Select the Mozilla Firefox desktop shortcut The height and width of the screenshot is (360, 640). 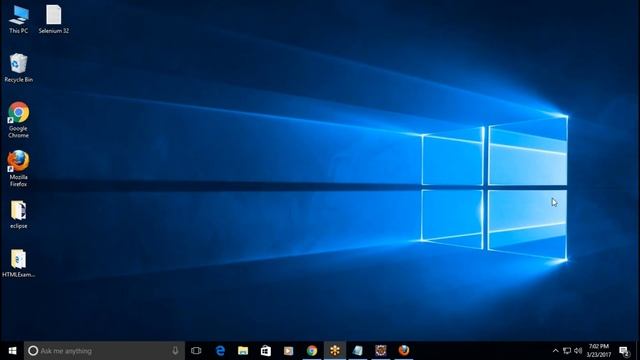18,169
